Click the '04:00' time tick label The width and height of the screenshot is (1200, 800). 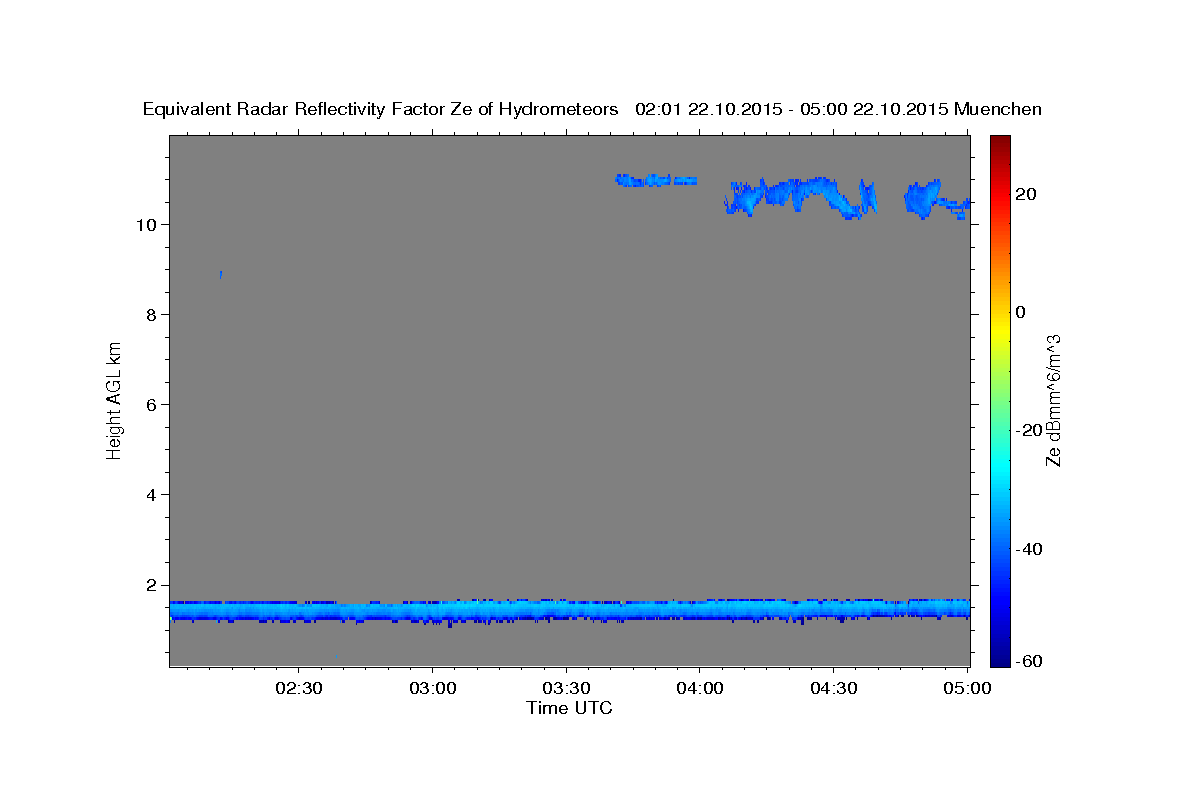pos(700,689)
